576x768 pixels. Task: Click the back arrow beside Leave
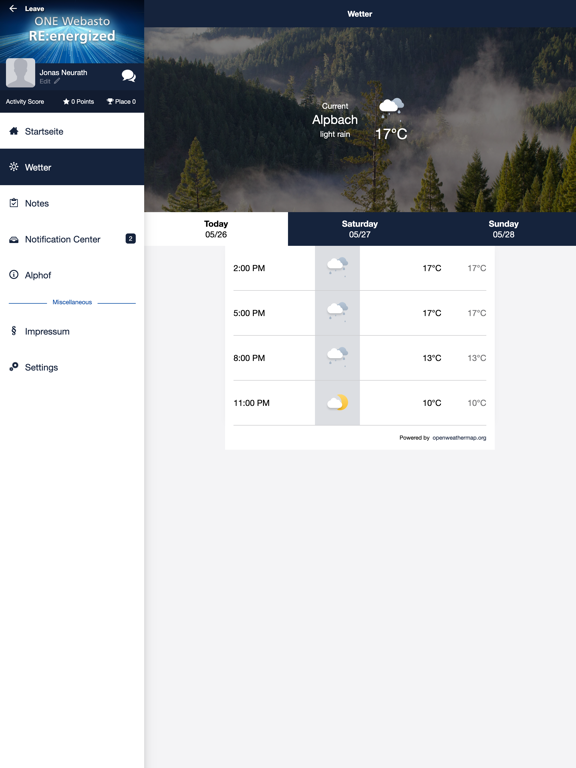point(13,8)
